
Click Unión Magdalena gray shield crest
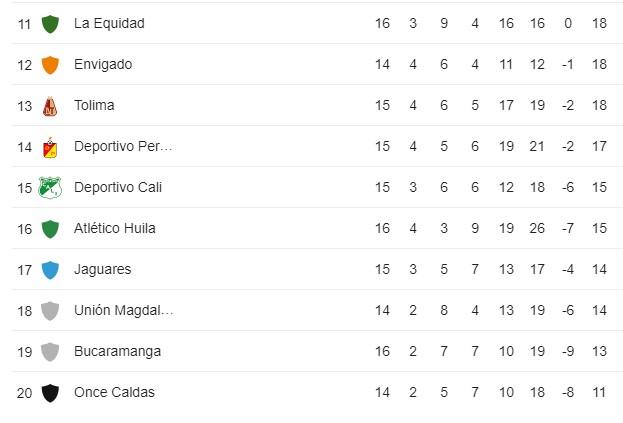pyautogui.click(x=50, y=311)
